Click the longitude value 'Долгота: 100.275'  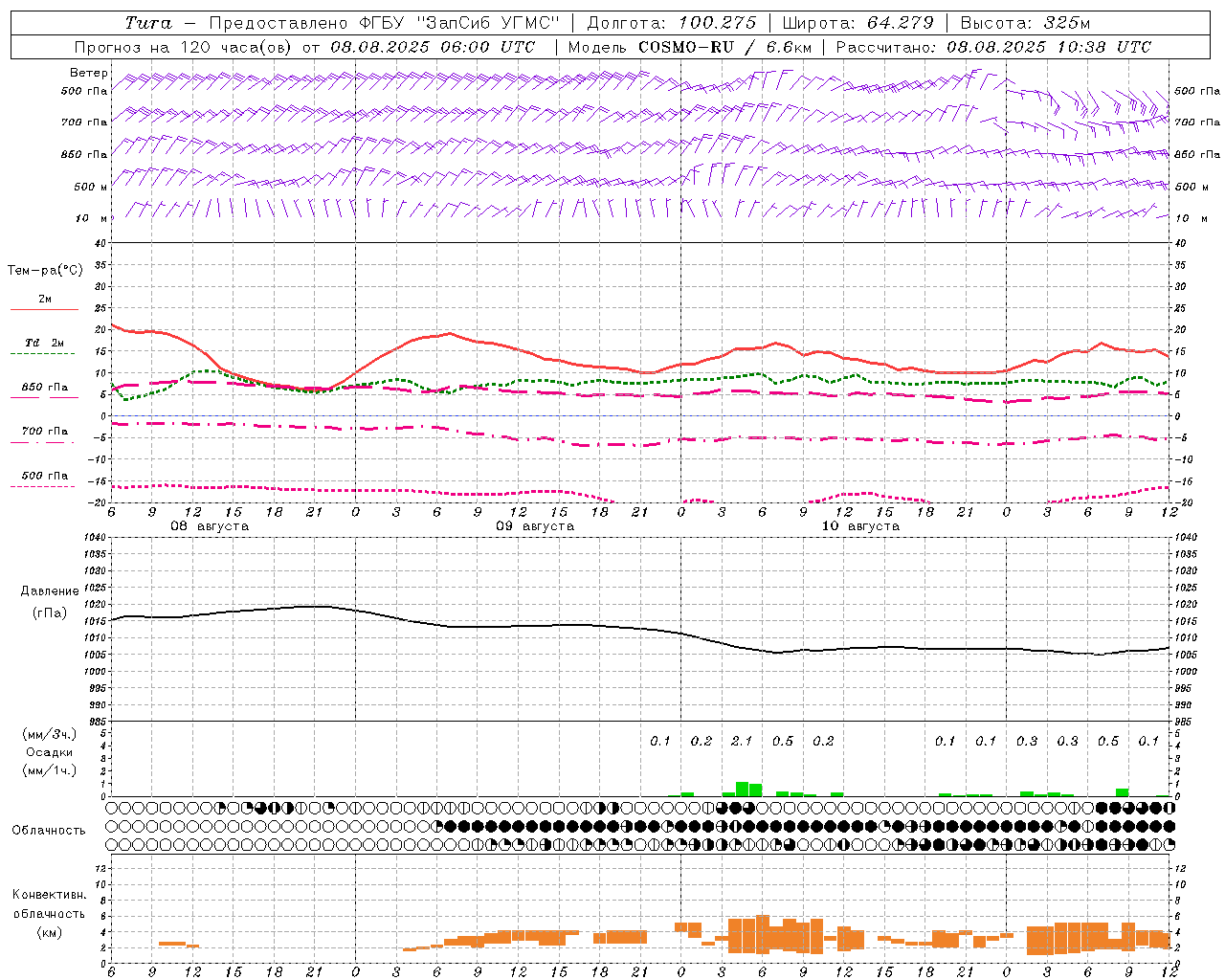[671, 23]
